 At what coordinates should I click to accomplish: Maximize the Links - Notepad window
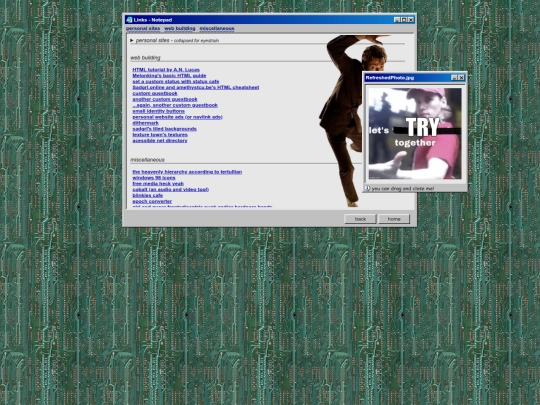pos(404,20)
